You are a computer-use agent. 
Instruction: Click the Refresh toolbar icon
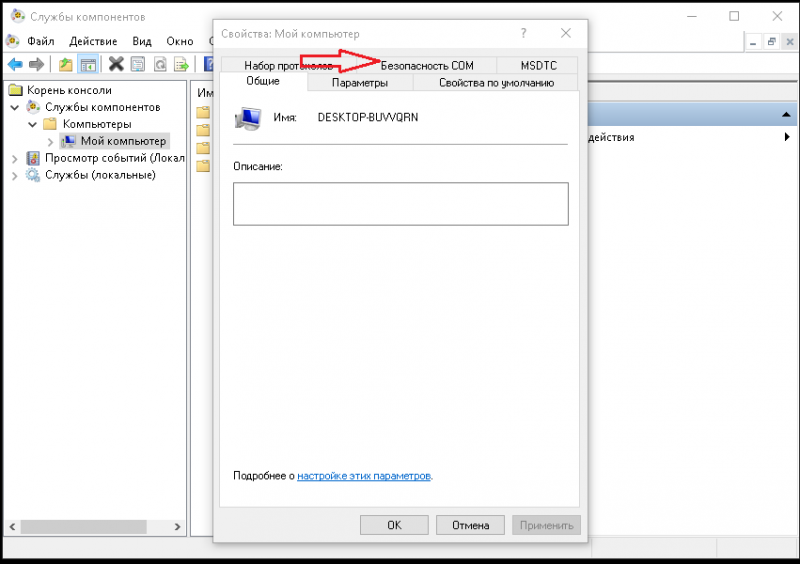point(160,64)
